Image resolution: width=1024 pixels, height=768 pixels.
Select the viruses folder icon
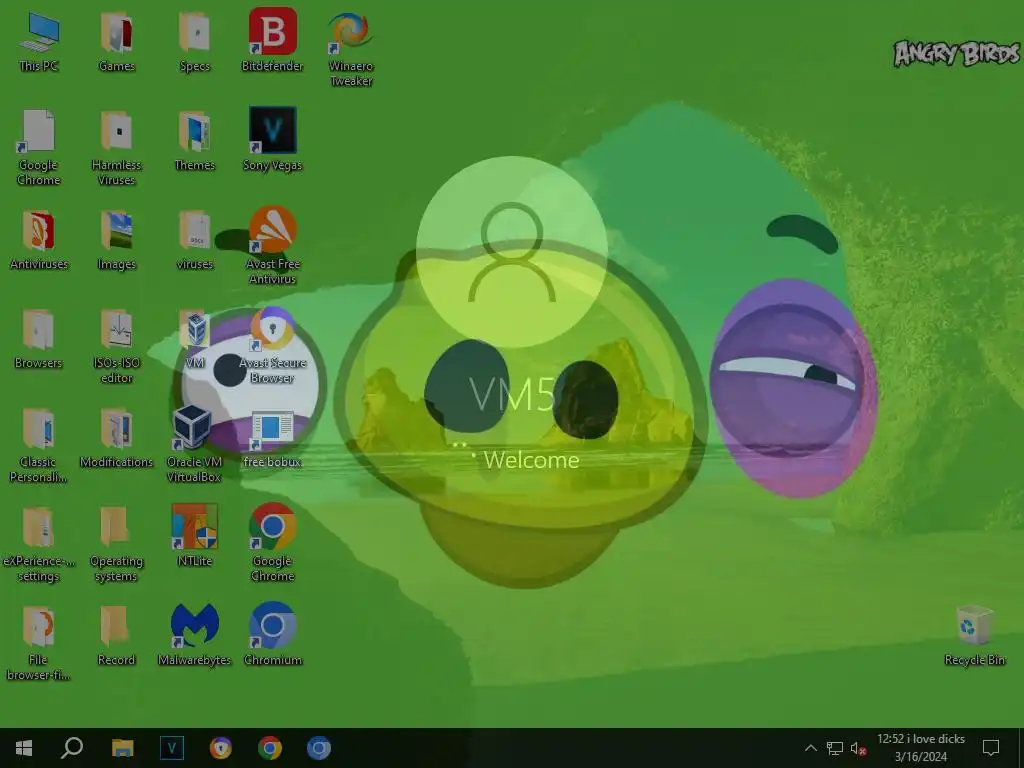pyautogui.click(x=195, y=240)
